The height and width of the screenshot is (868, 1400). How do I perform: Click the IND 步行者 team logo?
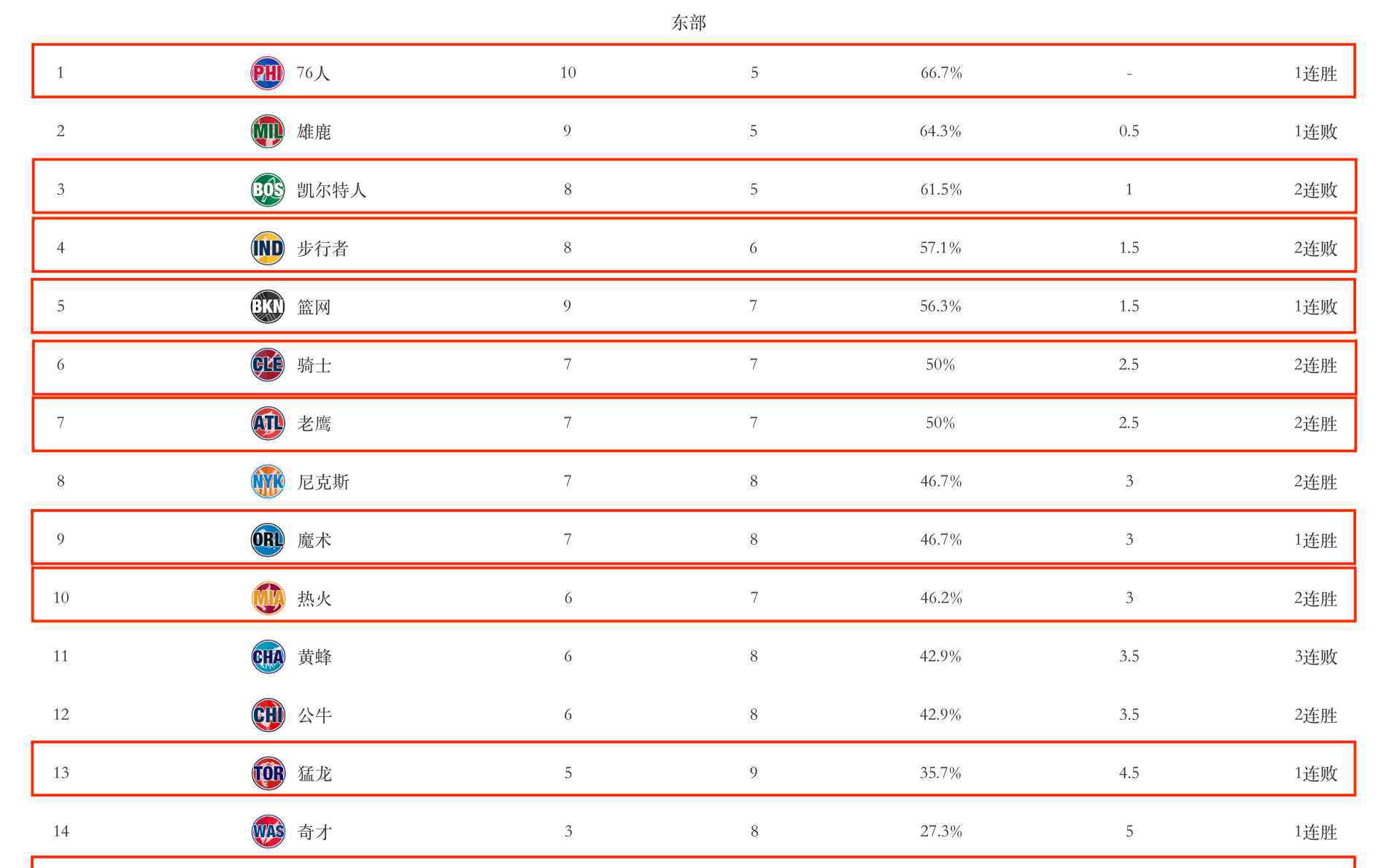[x=267, y=248]
